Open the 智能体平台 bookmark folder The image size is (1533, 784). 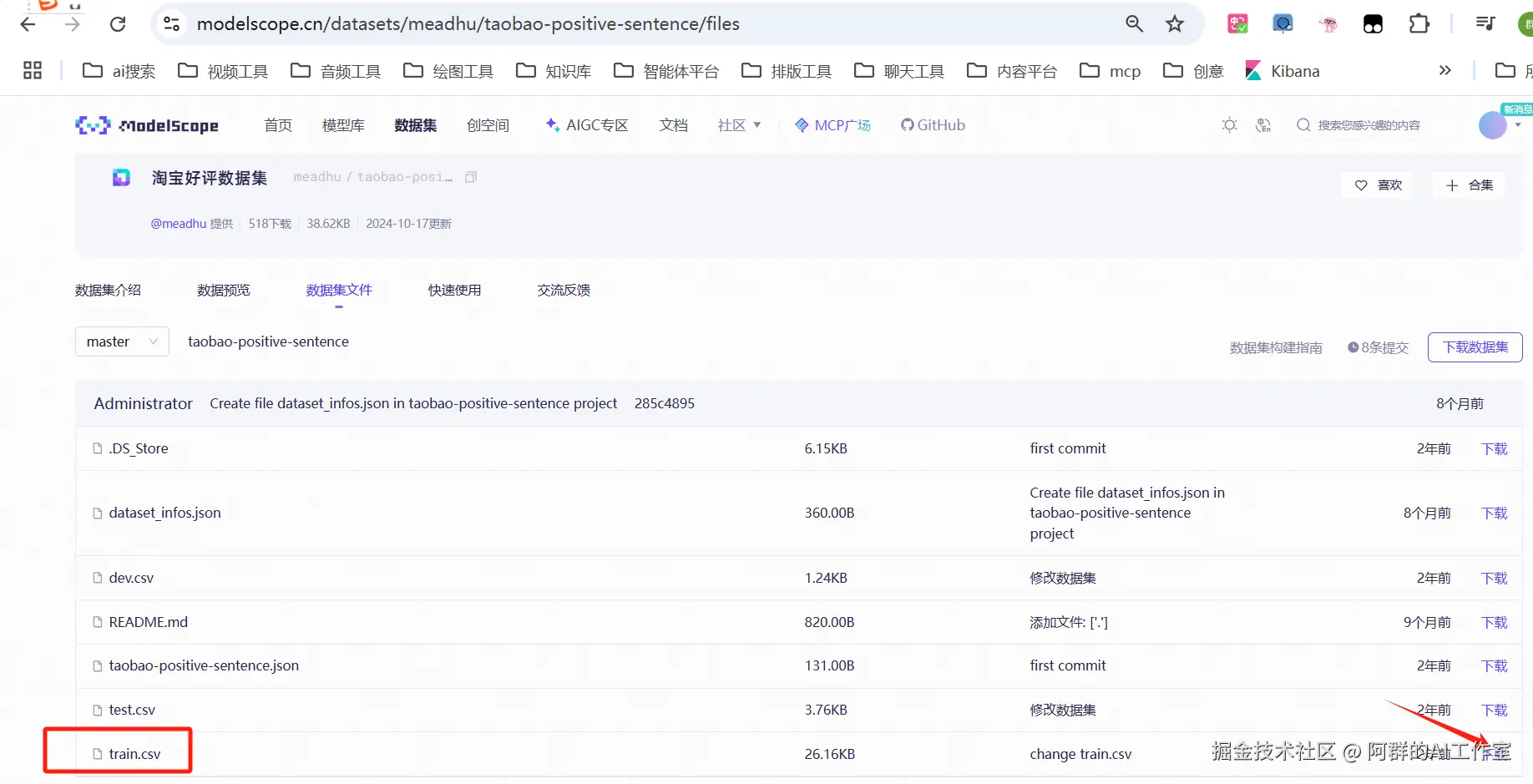(666, 71)
